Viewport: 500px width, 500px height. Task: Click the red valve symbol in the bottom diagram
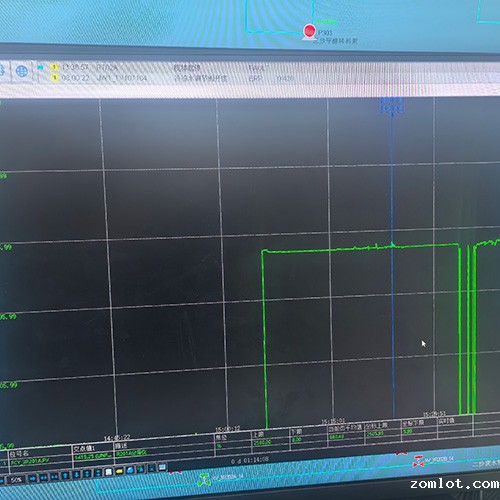(x=417, y=461)
